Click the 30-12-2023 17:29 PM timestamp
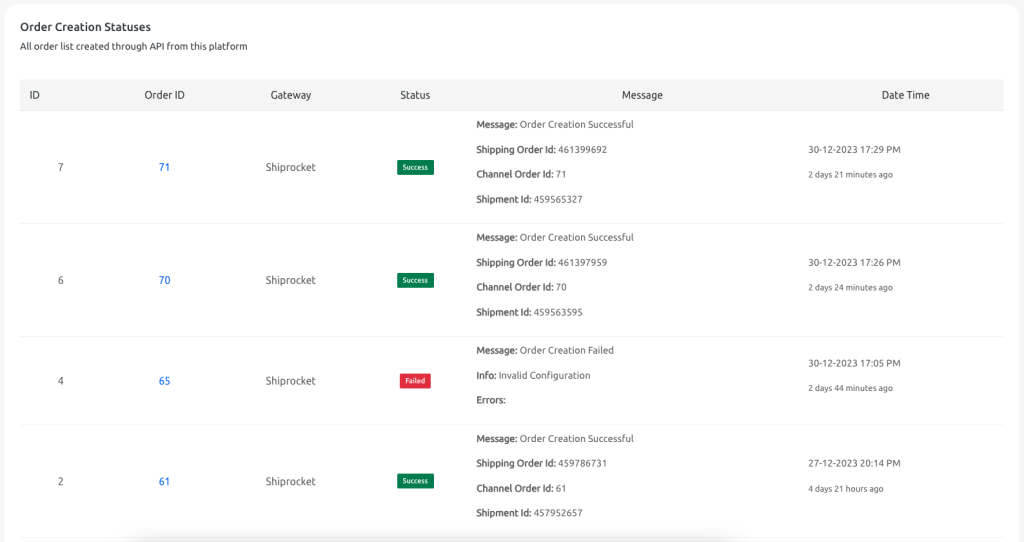This screenshot has height=542, width=1024. [854, 150]
